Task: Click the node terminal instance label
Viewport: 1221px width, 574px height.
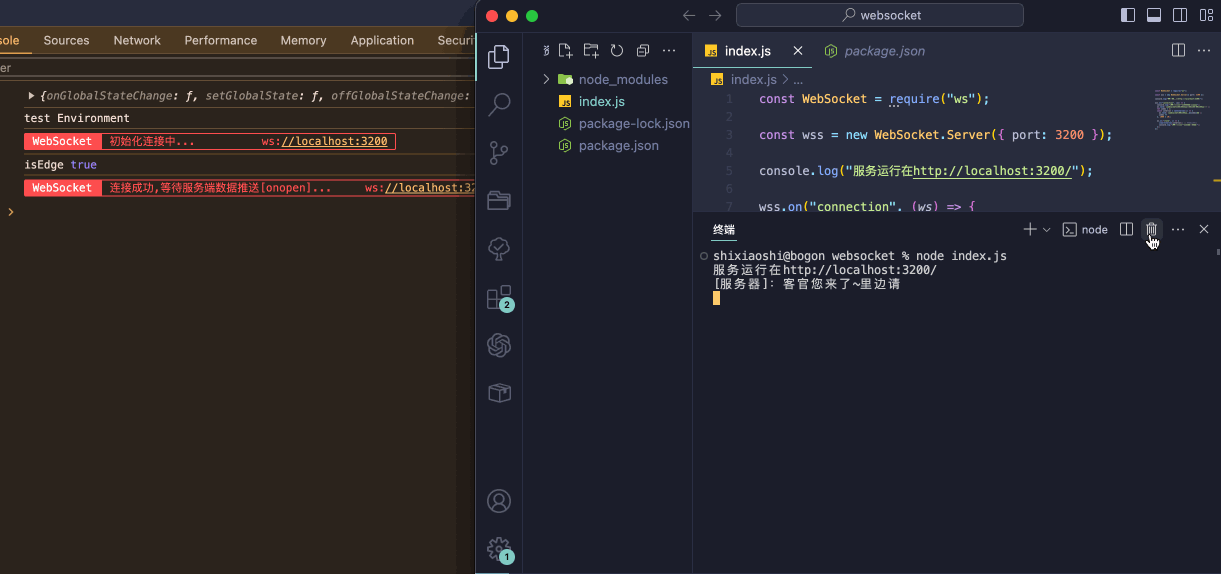Action: tap(1085, 229)
